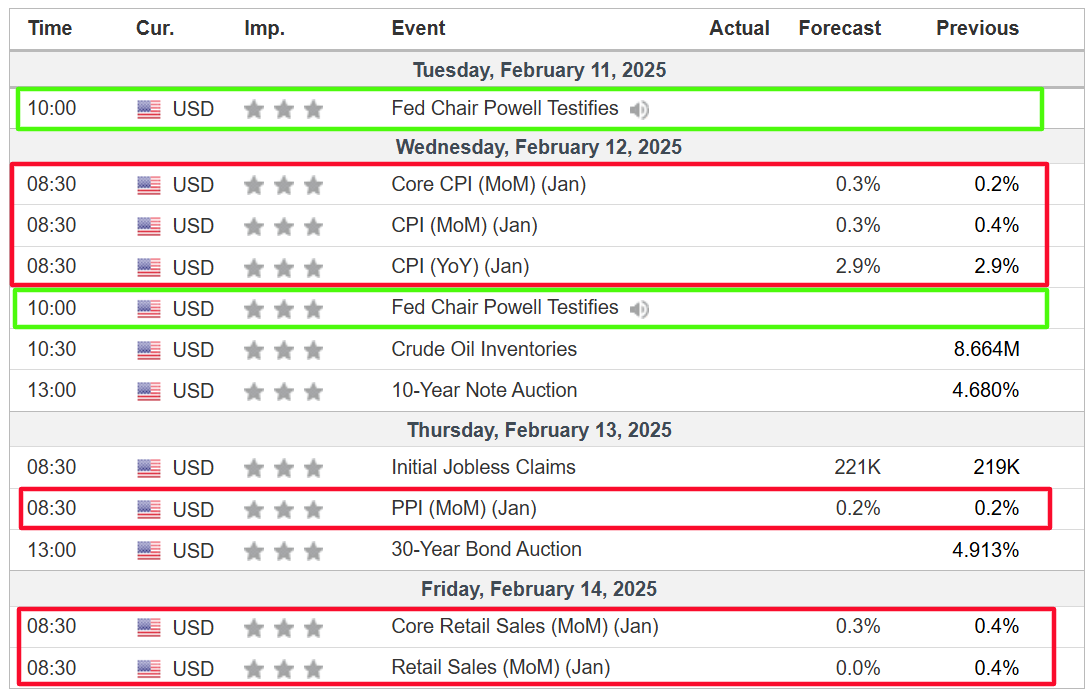Open the 10-Year Note Auction event
This screenshot has width=1092, height=693.
coord(484,390)
